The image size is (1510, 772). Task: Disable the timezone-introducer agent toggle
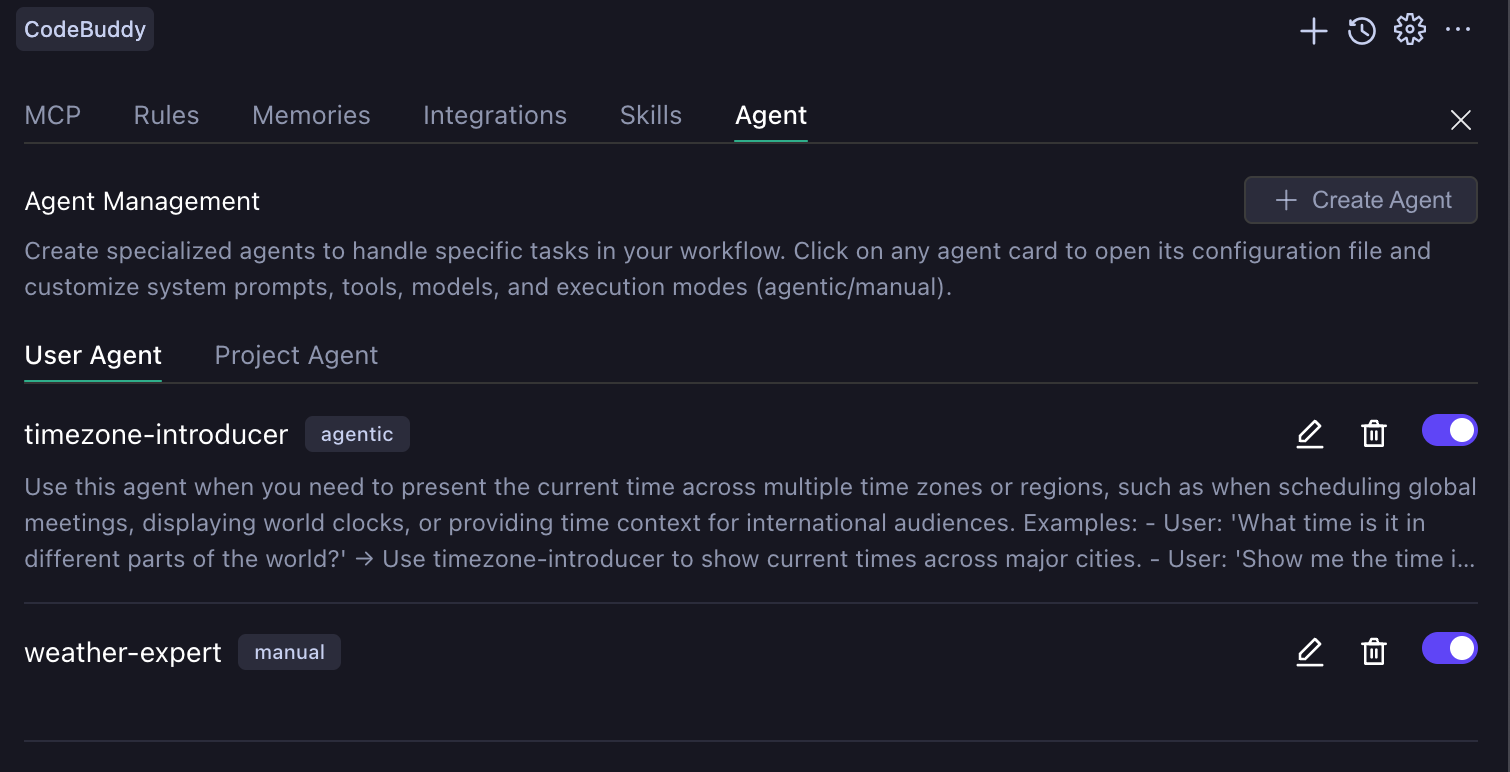click(x=1449, y=431)
